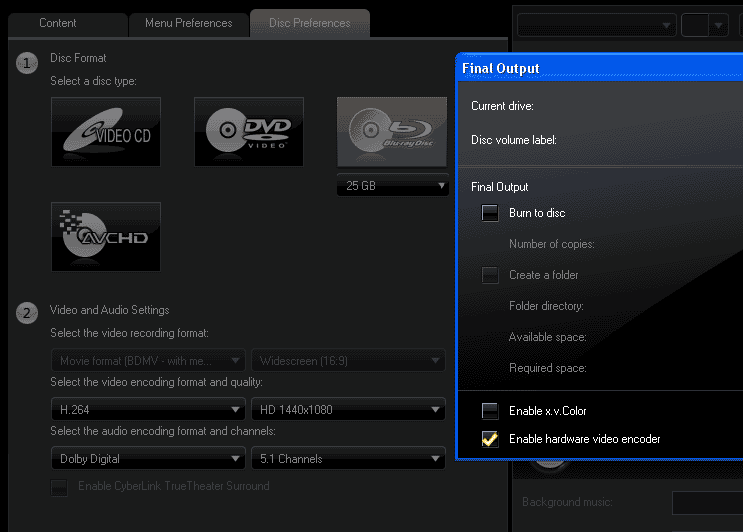Click the Video and Audio Settings heading

(109, 310)
